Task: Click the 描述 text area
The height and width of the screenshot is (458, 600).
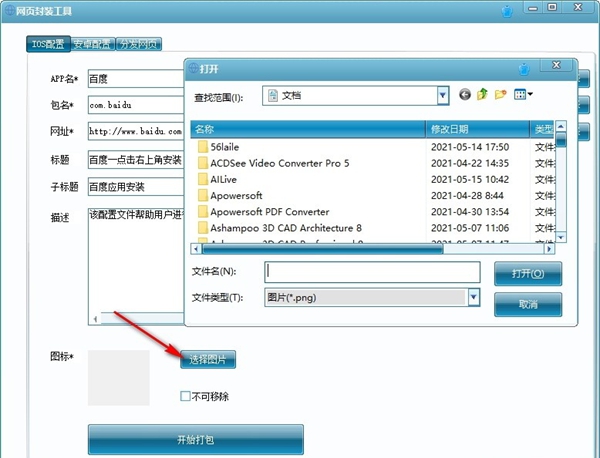Action: click(136, 266)
